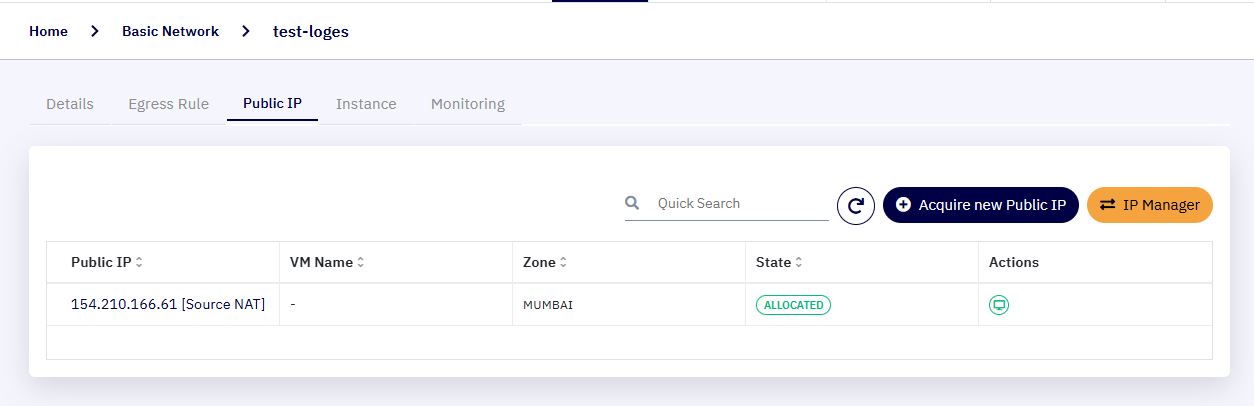Click the search magnifier icon
Screen dimensions: 1254x406
632,203
